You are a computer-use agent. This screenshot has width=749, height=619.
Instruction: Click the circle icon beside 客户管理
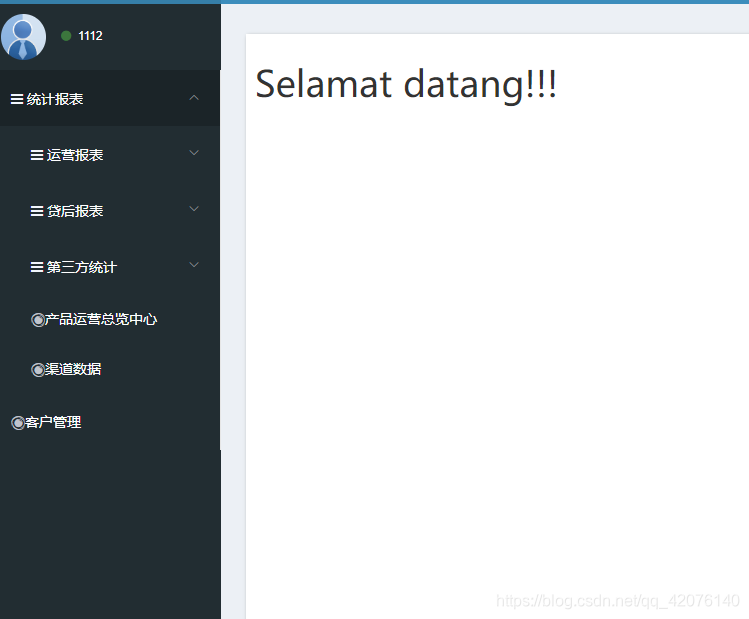[x=18, y=423]
